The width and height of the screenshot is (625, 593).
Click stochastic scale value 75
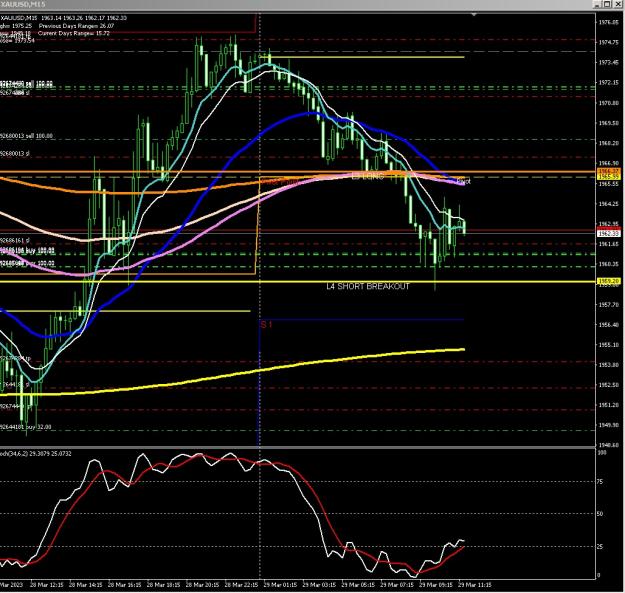click(x=600, y=482)
